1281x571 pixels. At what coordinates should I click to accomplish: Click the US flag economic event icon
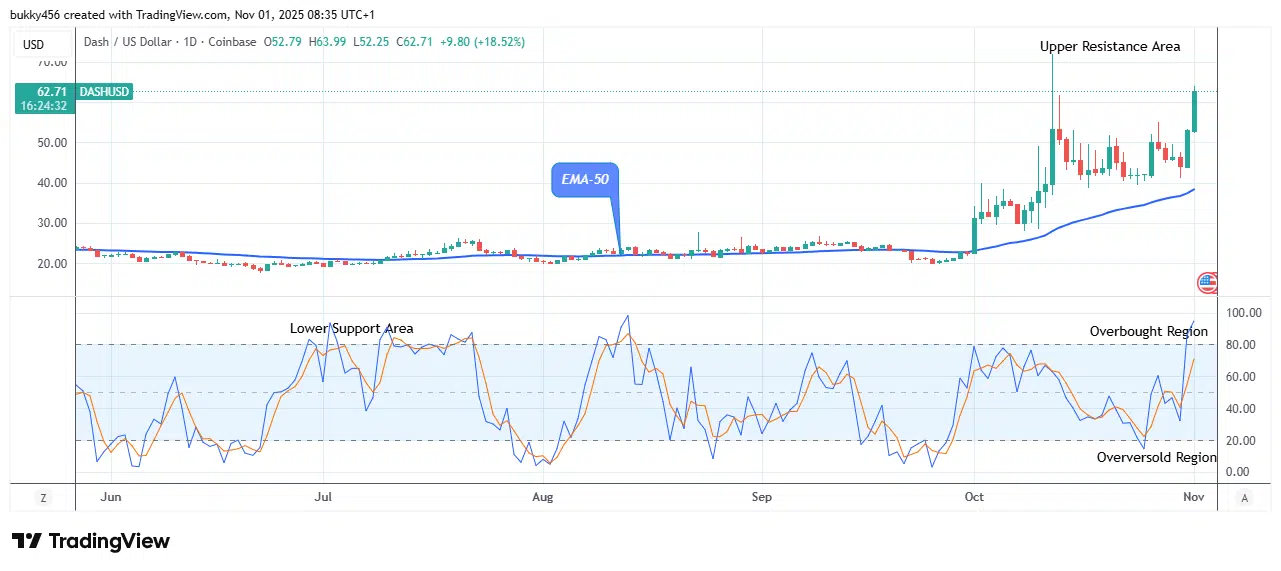1207,282
